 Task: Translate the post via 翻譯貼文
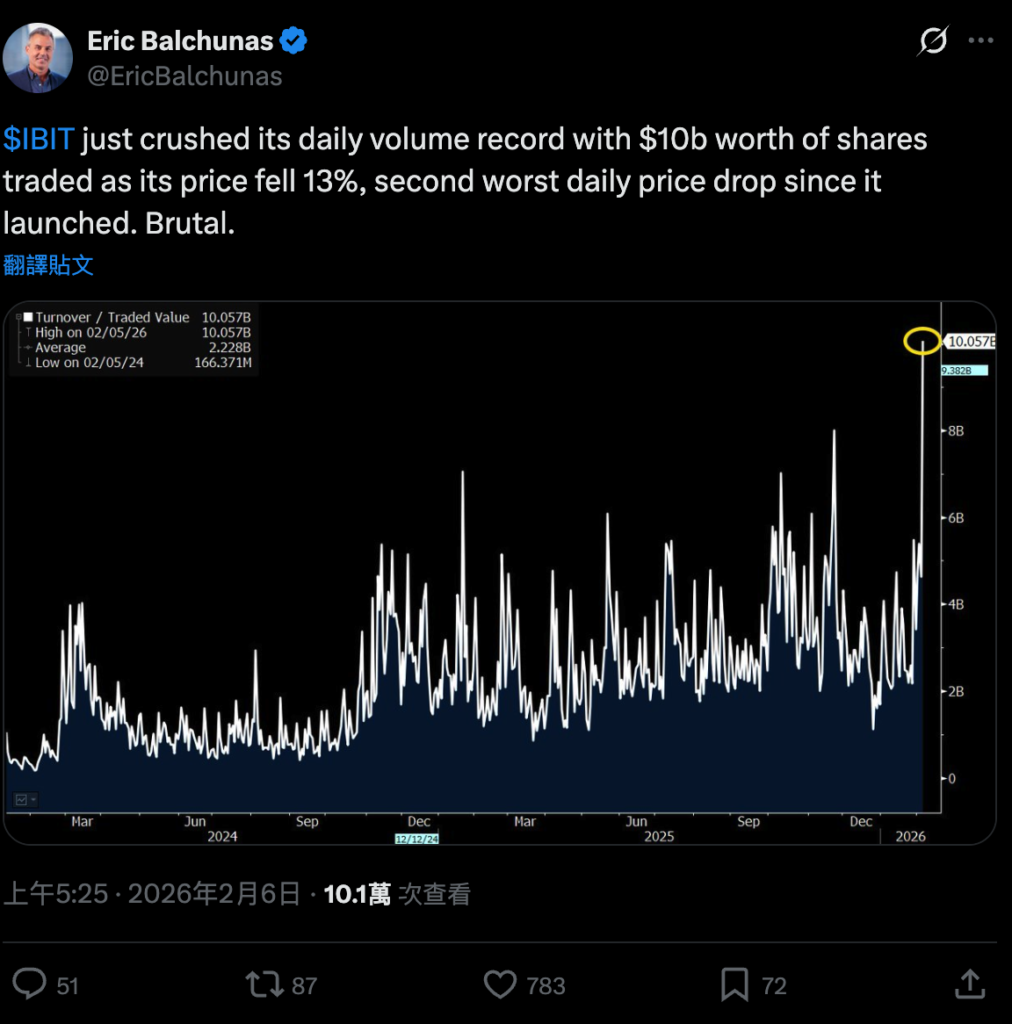(49, 264)
